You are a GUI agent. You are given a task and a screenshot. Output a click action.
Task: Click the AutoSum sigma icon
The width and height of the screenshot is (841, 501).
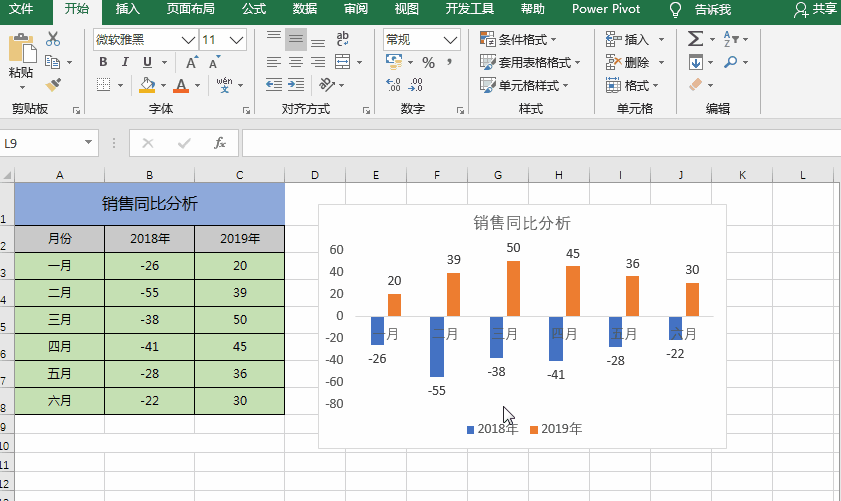(696, 39)
